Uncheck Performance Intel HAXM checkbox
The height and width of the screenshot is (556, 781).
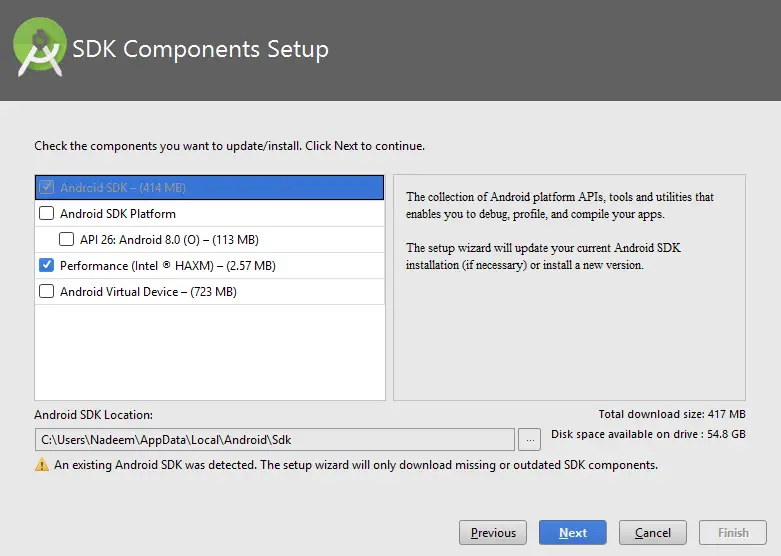click(x=46, y=265)
